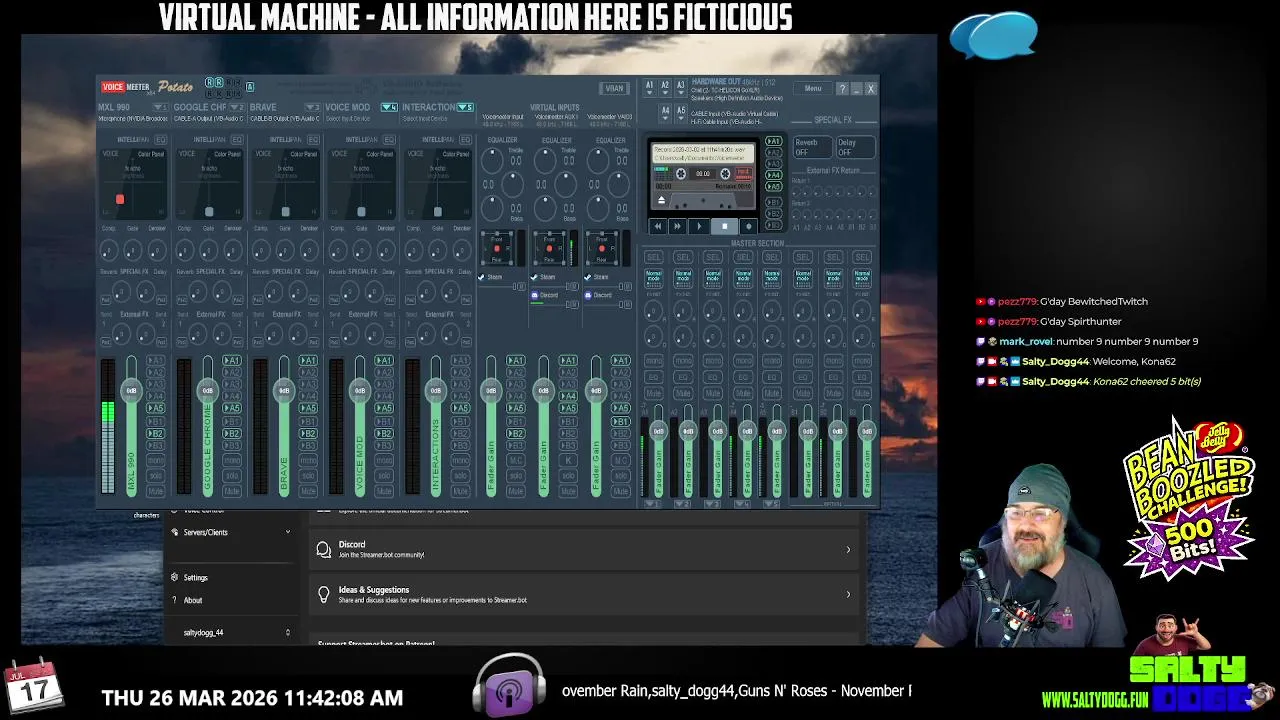
Task: Open EQ for Brave strip
Action: pos(313,140)
